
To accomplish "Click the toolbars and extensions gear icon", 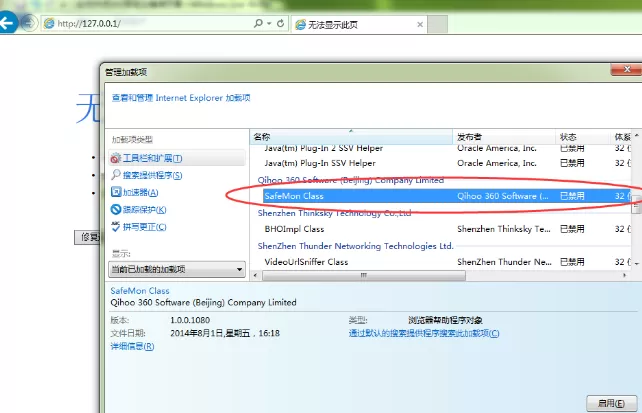I will tap(116, 158).
